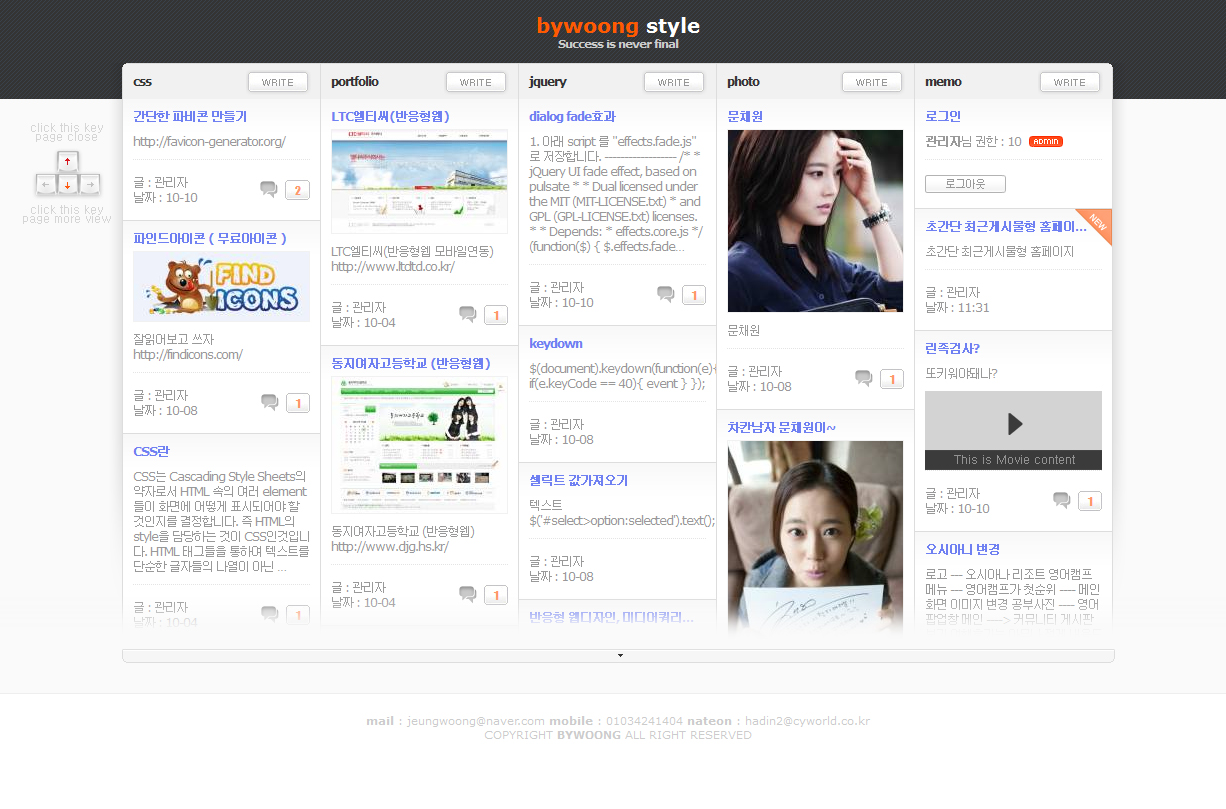1226x809 pixels.
Task: Click comment bubble icon on LTC portfolio post
Action: point(467,314)
